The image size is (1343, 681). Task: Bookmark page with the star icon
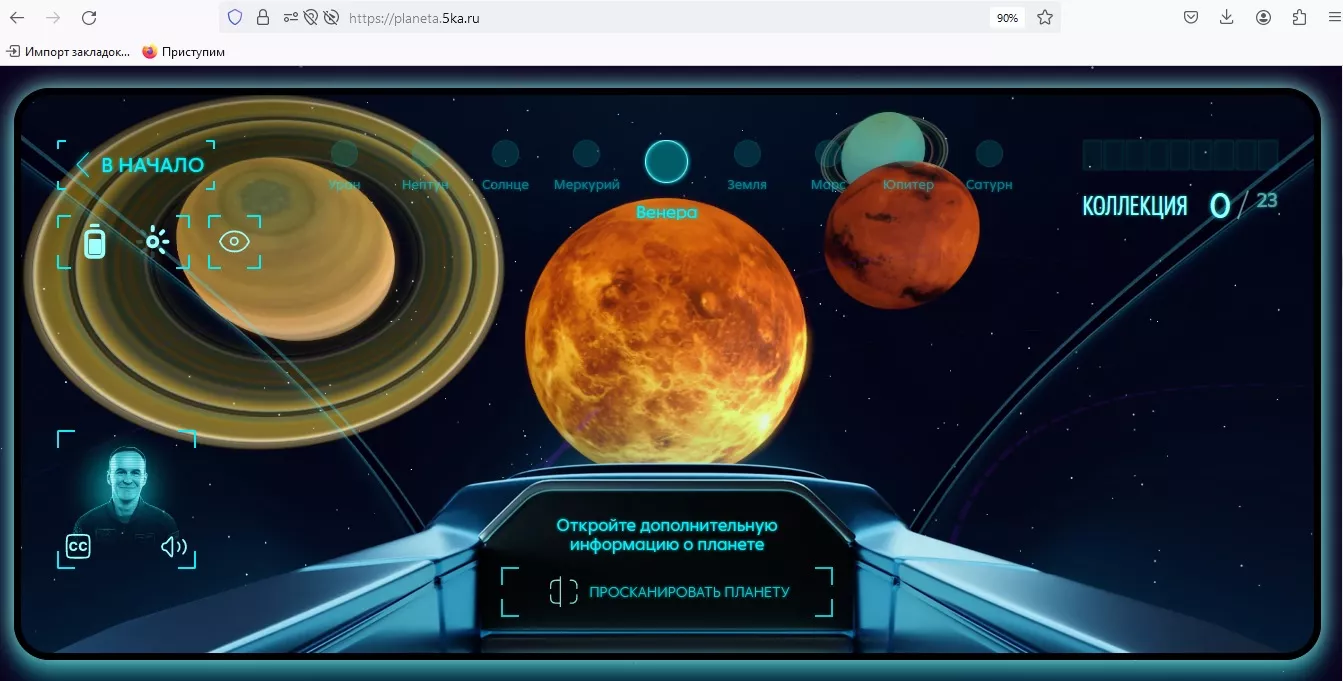coord(1045,17)
